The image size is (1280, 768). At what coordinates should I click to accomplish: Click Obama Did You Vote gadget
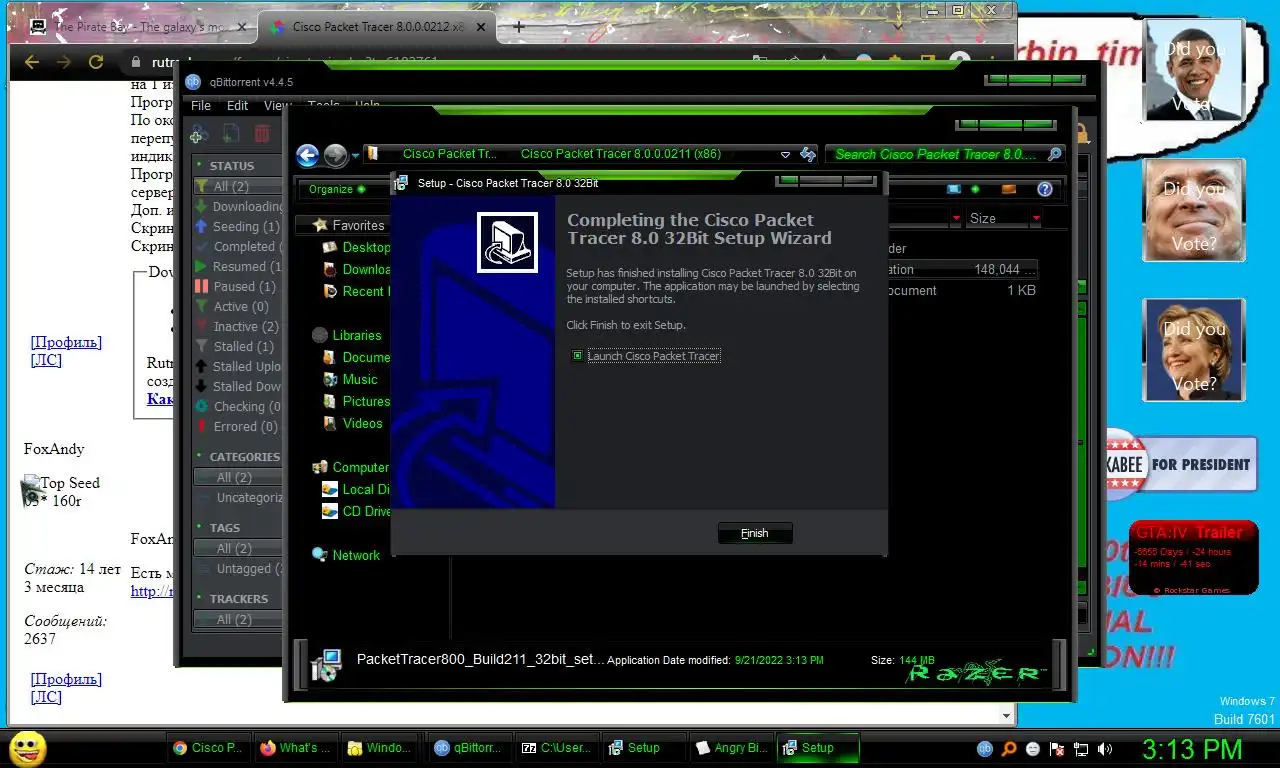pyautogui.click(x=1194, y=70)
